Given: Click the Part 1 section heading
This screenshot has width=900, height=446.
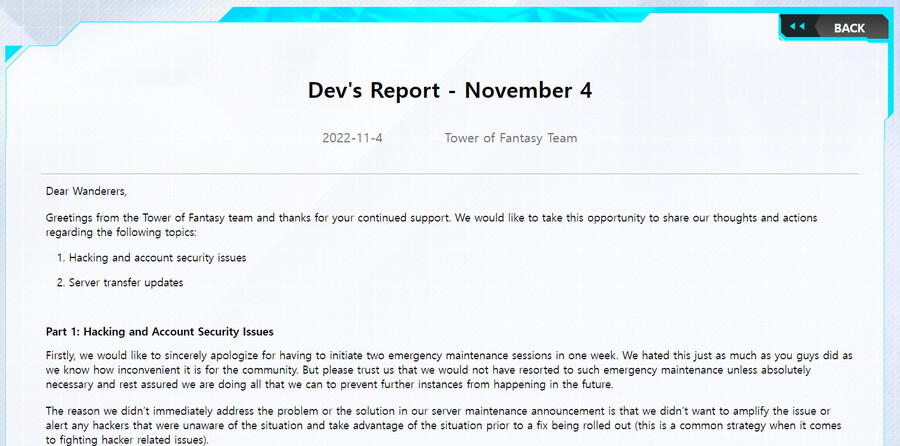Looking at the screenshot, I should click(x=160, y=331).
